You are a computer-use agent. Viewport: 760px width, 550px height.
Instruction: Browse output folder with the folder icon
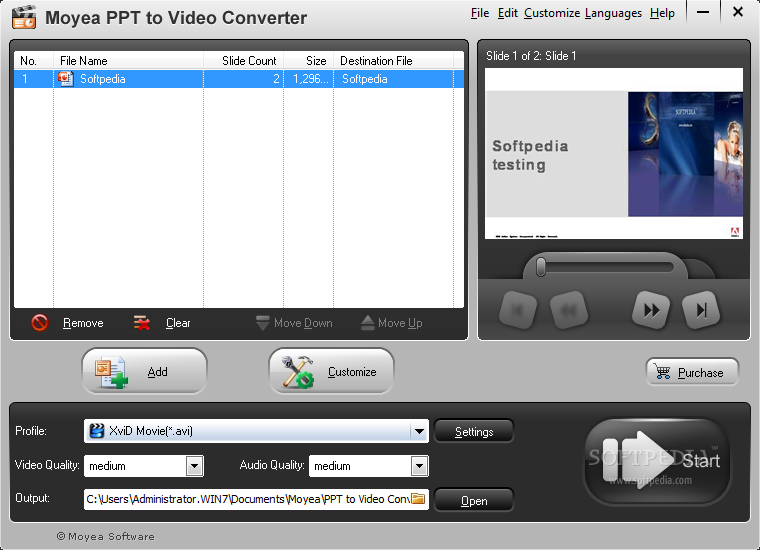tap(418, 499)
